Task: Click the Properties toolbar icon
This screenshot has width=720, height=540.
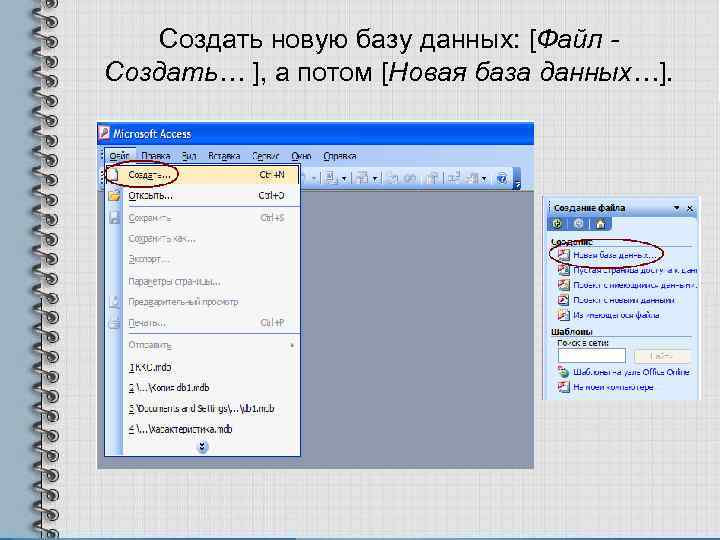Action: pos(432,178)
